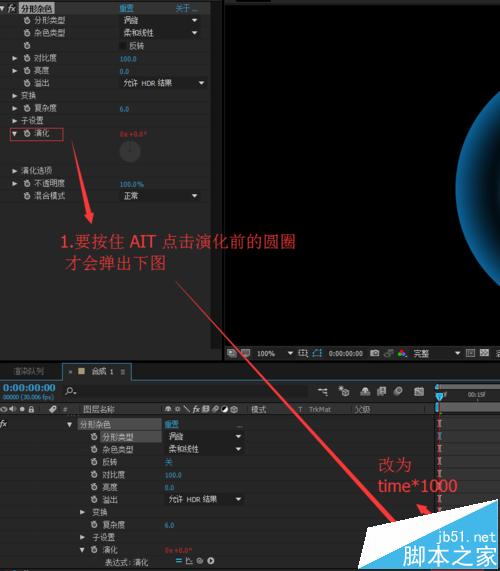
Task: Click the timeline current time 0:00:00:00
Action: (x=29, y=388)
